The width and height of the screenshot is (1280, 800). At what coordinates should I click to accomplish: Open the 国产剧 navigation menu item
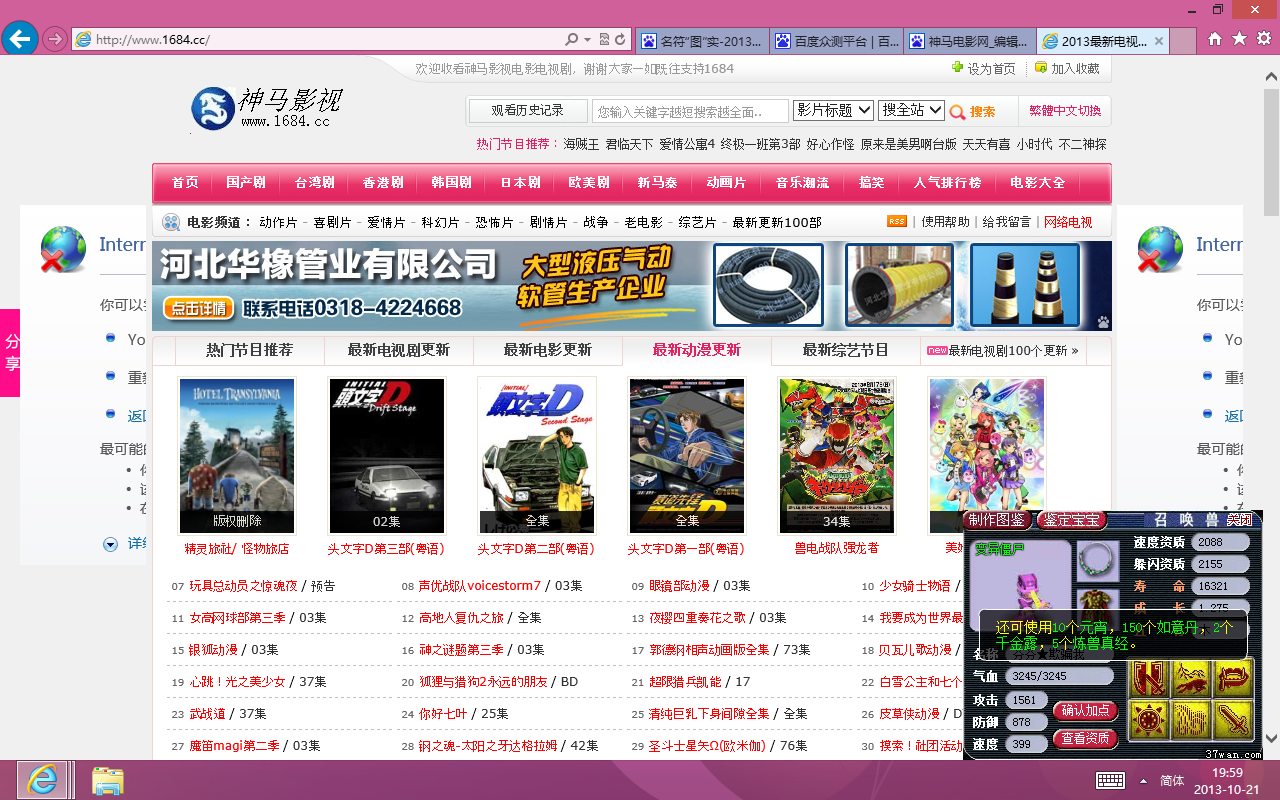point(246,183)
